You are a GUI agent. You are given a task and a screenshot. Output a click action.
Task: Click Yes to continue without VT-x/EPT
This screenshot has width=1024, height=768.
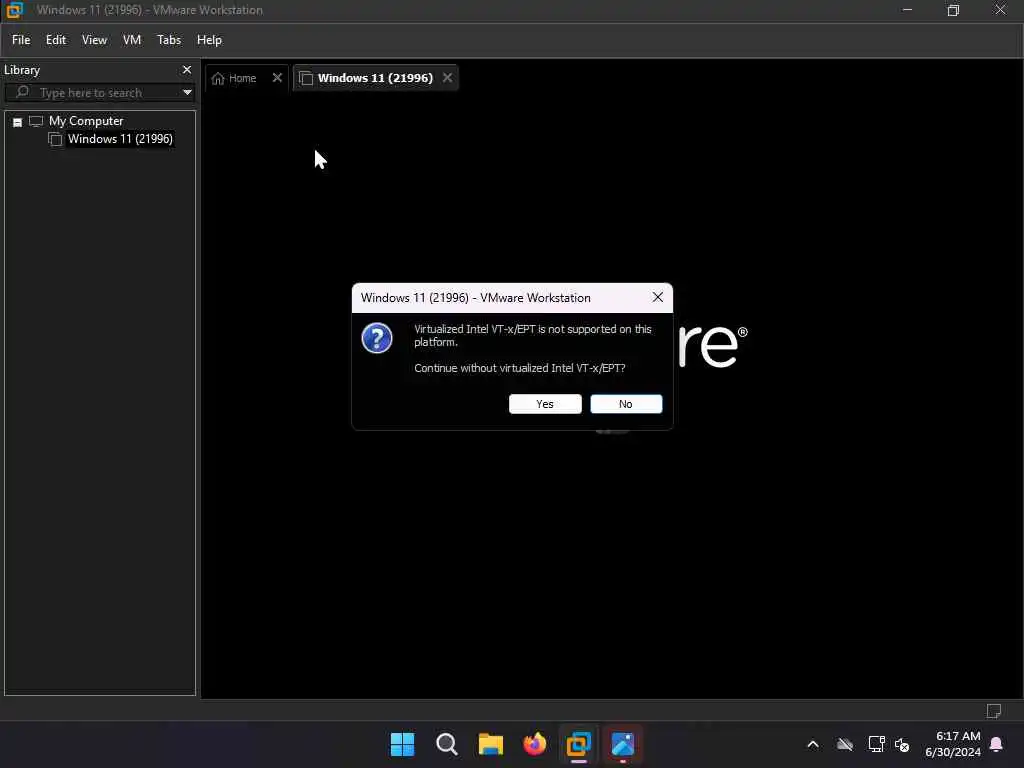tap(545, 404)
